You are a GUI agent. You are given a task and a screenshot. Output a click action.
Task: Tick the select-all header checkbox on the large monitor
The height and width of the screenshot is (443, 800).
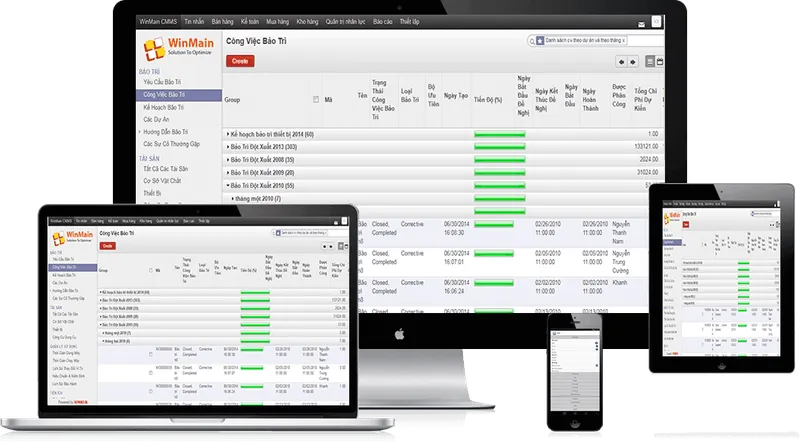316,100
